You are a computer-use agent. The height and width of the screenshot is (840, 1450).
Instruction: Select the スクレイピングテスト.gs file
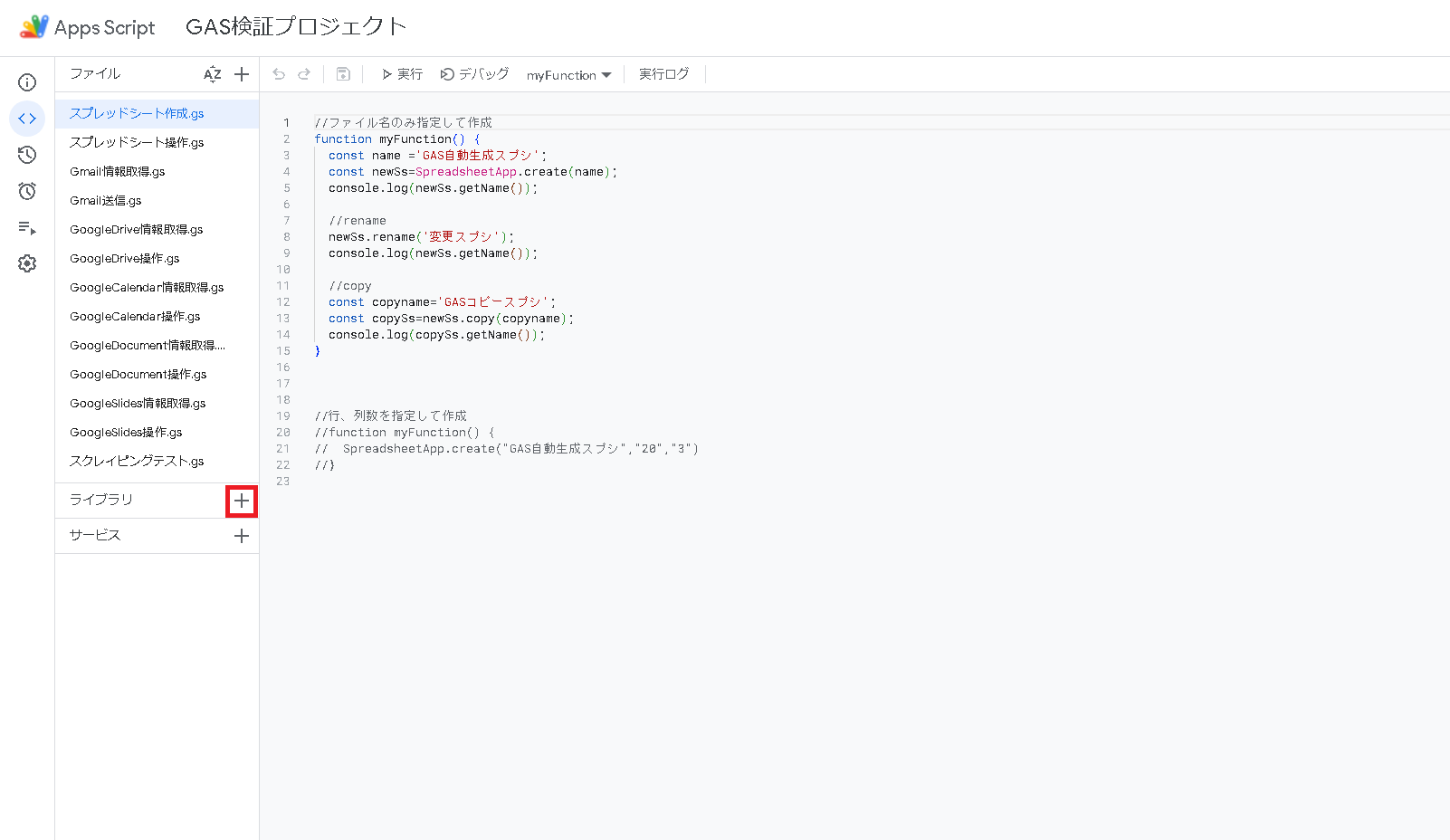click(x=137, y=461)
